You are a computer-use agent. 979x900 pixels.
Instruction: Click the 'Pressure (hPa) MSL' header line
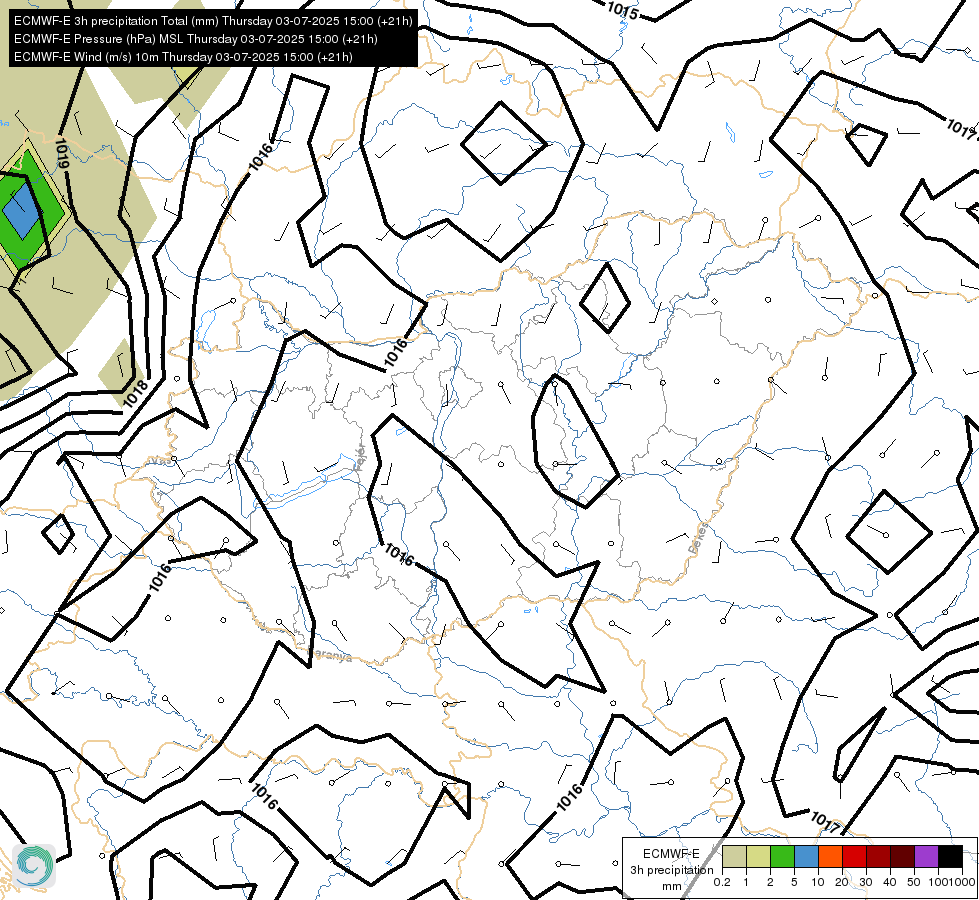(195, 39)
